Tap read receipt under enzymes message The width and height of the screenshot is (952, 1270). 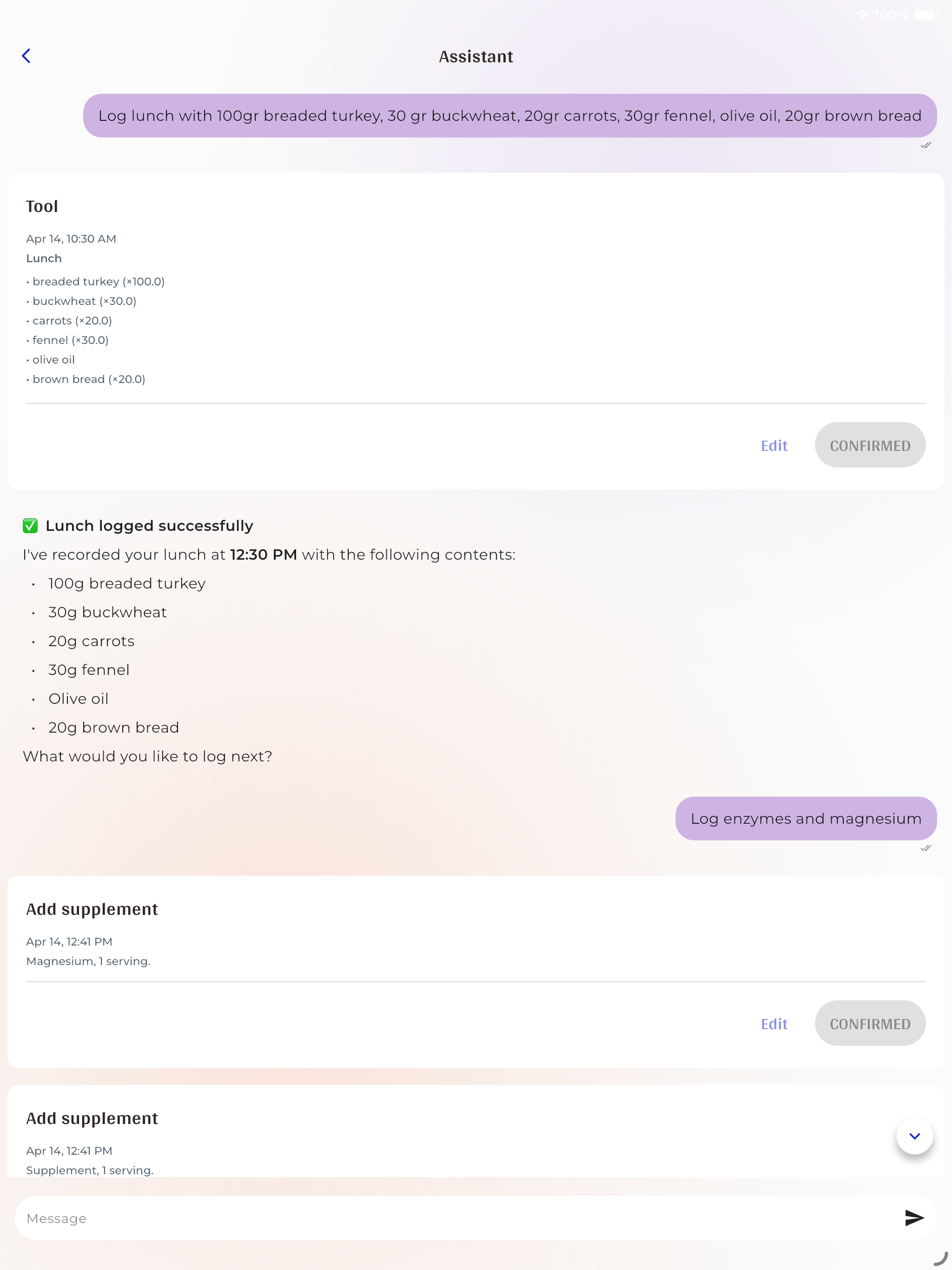(x=926, y=848)
